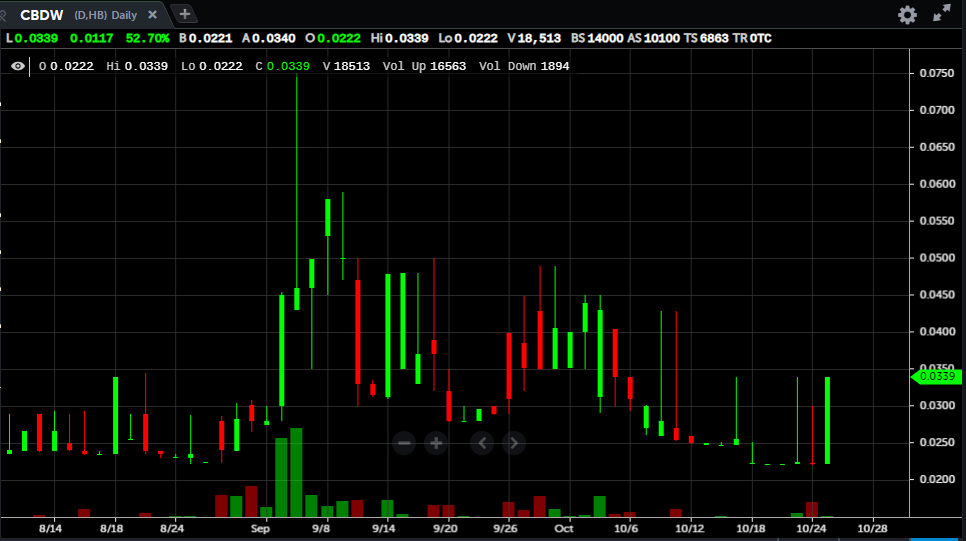This screenshot has height=541, width=966.
Task: Click the TR OTC label
Action: click(x=752, y=38)
